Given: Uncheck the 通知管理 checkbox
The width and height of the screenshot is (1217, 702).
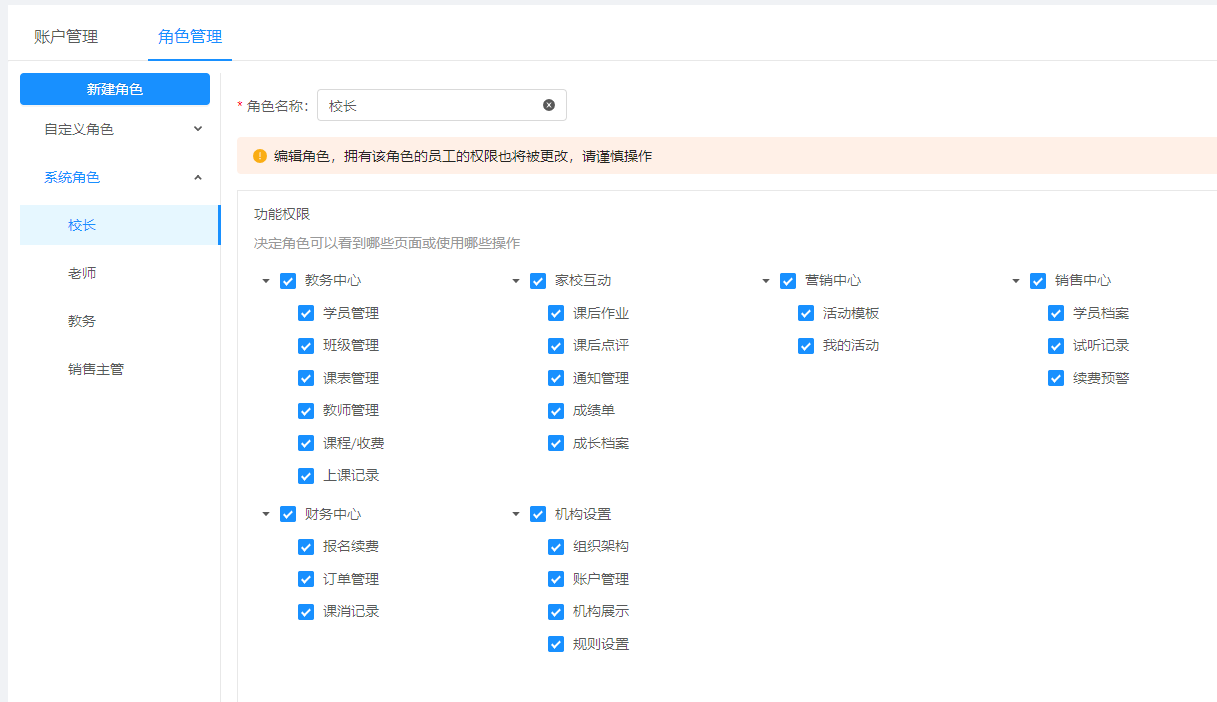Looking at the screenshot, I should point(556,378).
